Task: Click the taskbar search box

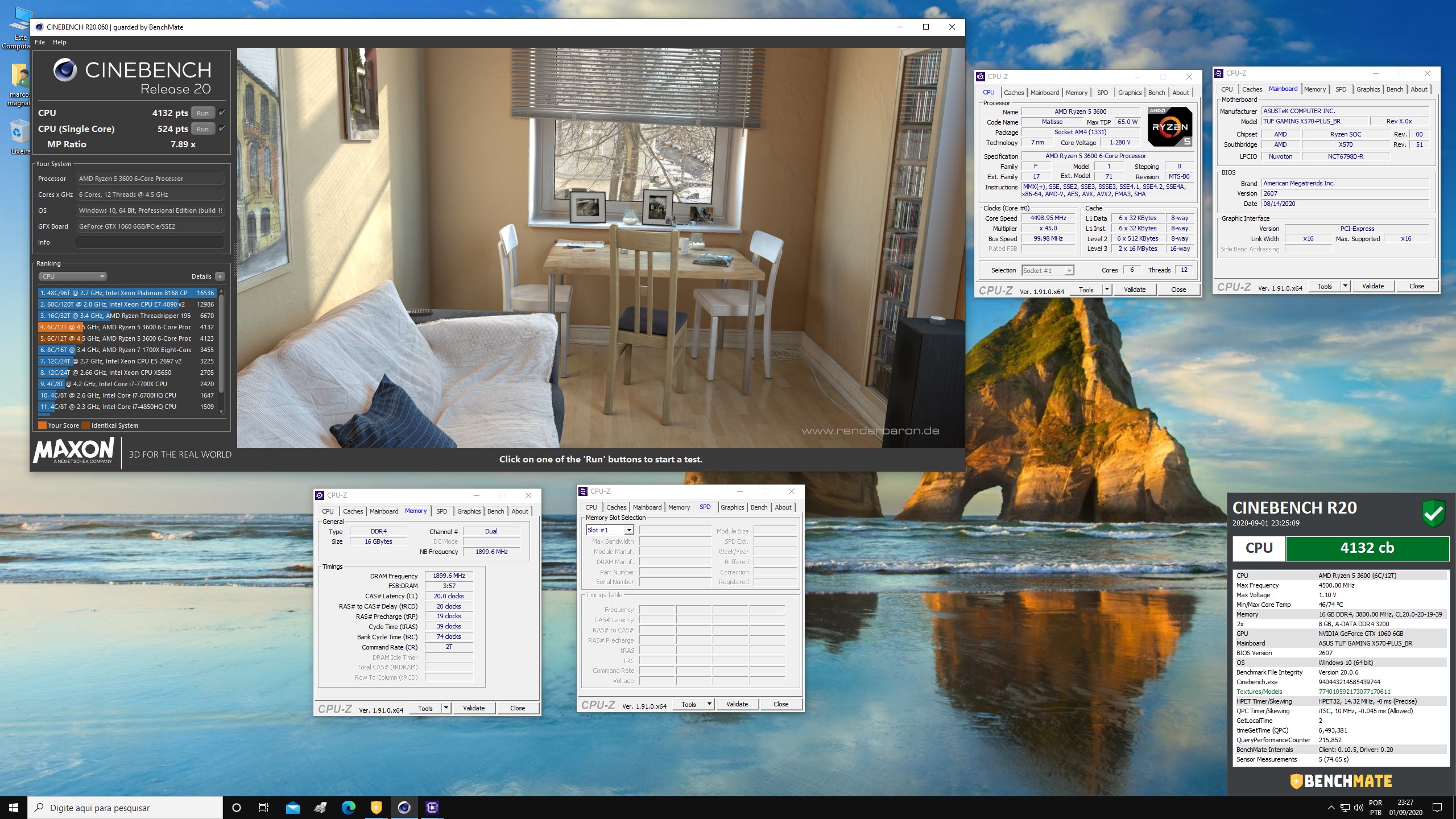Action: click(125, 808)
